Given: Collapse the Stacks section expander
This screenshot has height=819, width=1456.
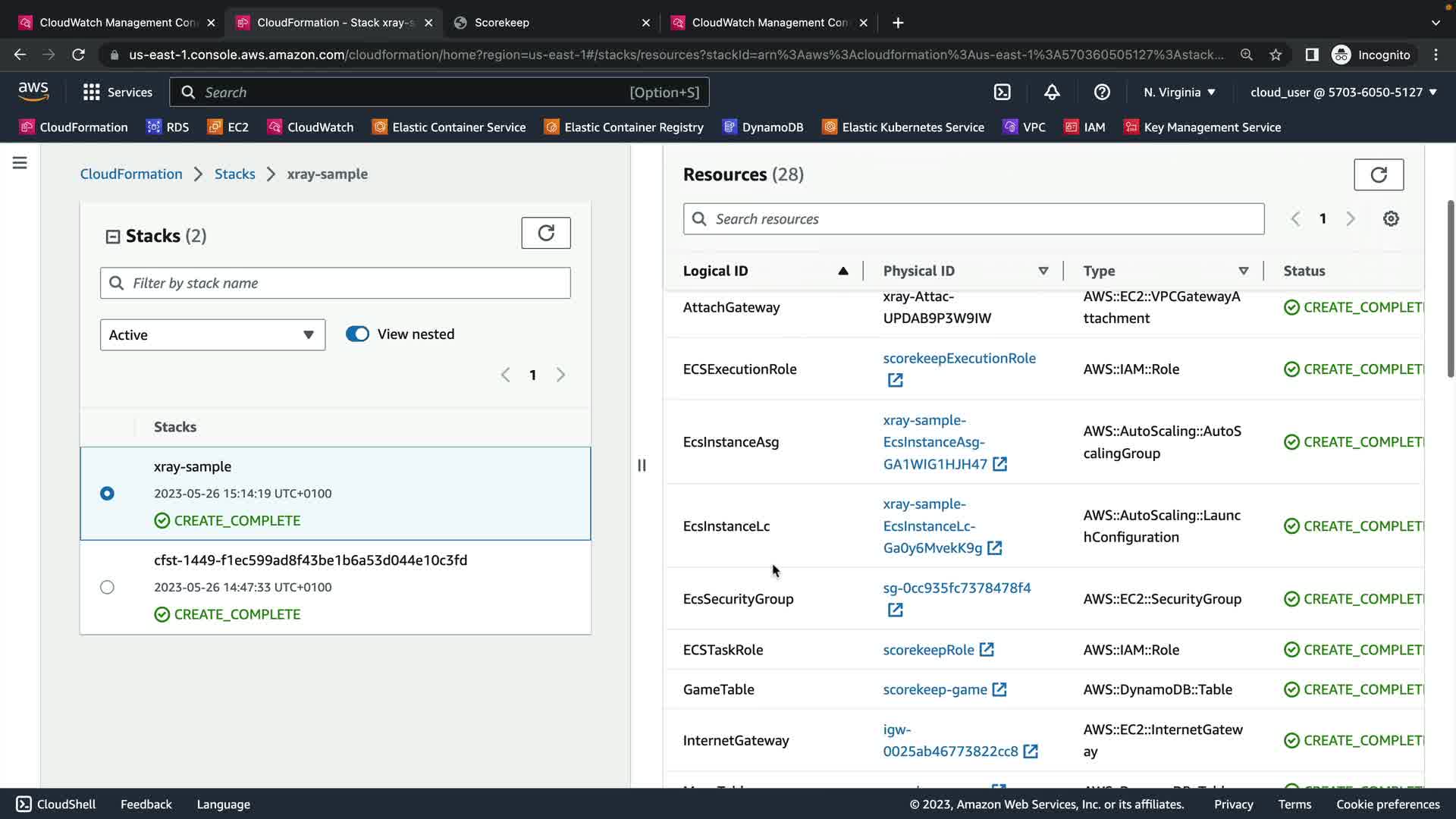Looking at the screenshot, I should [113, 237].
